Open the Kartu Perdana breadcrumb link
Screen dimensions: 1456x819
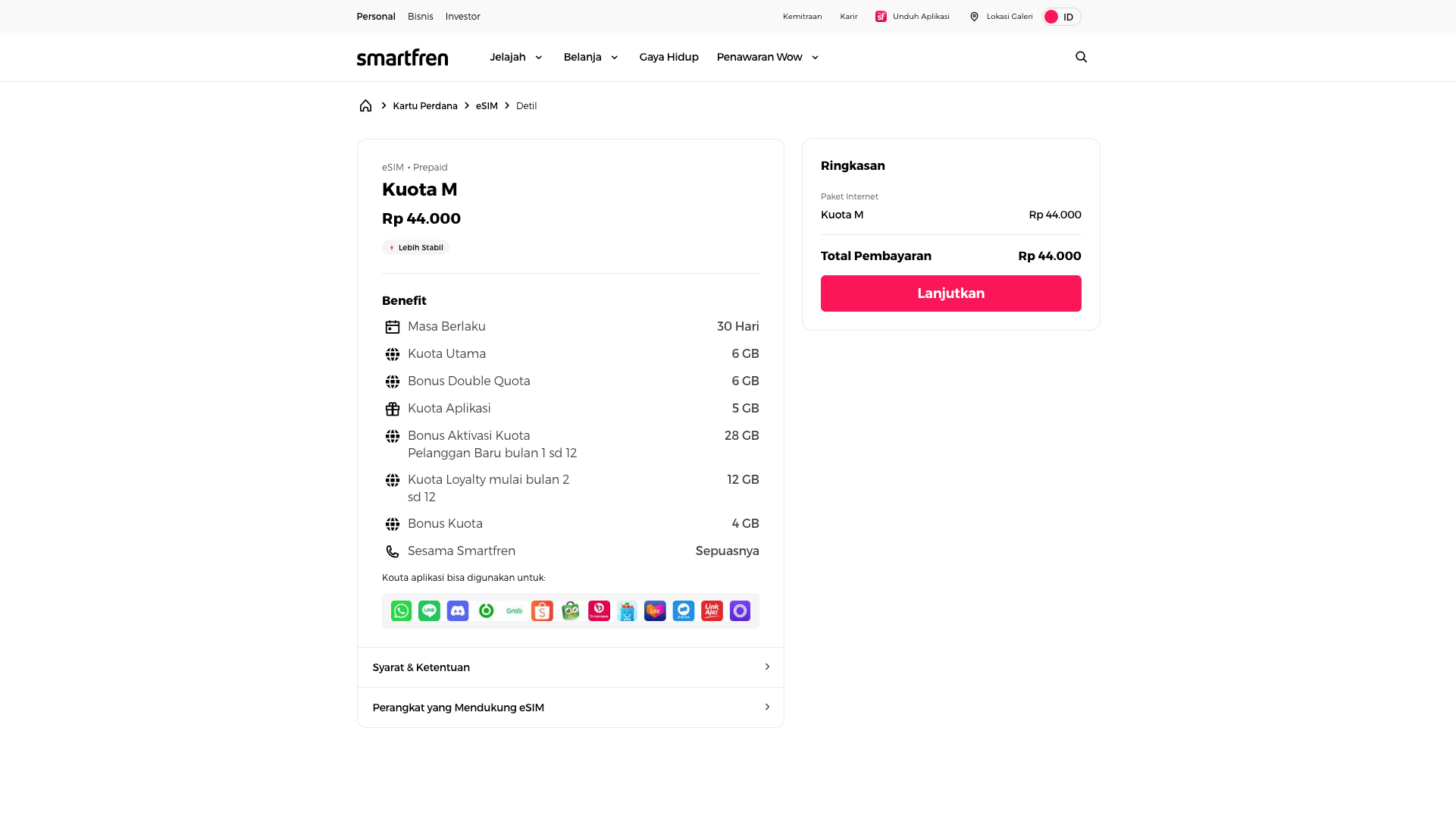click(424, 105)
